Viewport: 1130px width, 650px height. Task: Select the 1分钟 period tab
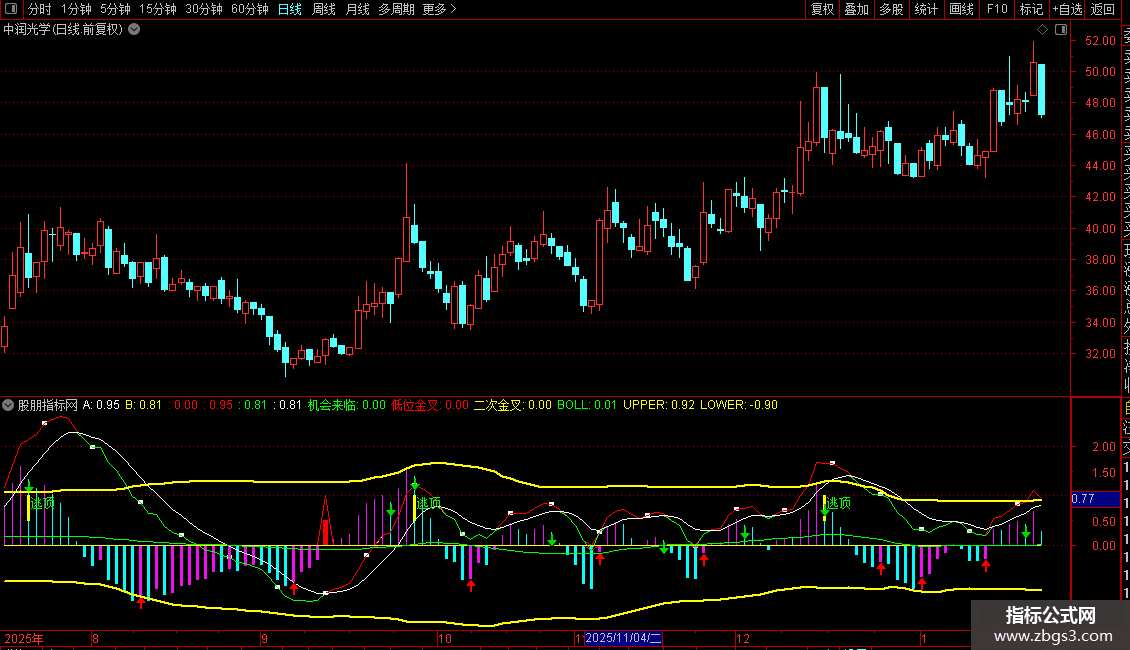click(76, 9)
